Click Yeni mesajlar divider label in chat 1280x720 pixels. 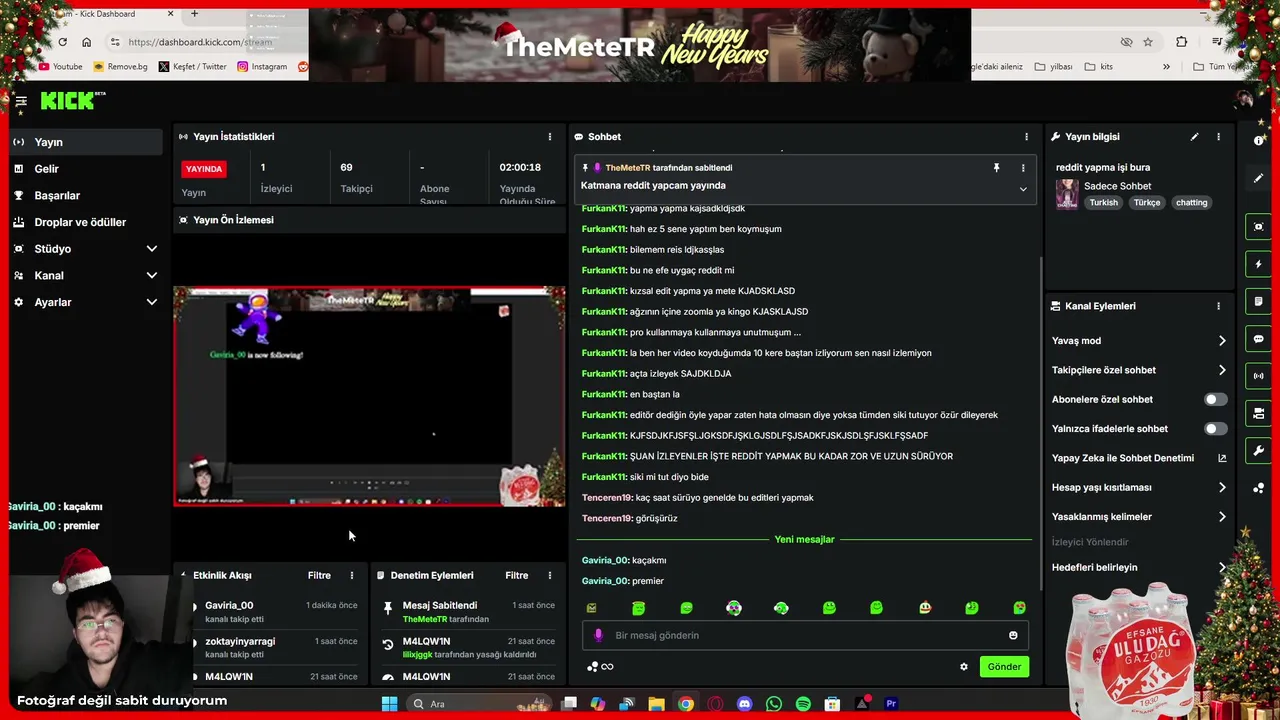tap(804, 540)
